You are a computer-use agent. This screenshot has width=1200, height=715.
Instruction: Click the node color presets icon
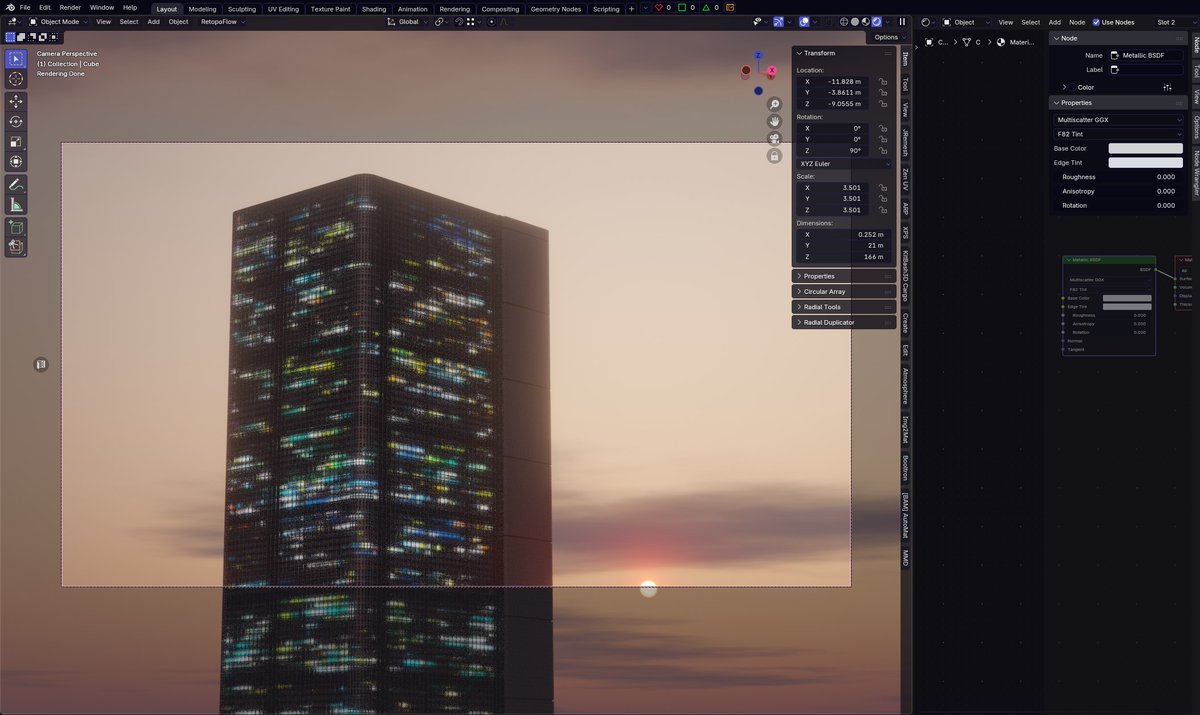point(1167,87)
